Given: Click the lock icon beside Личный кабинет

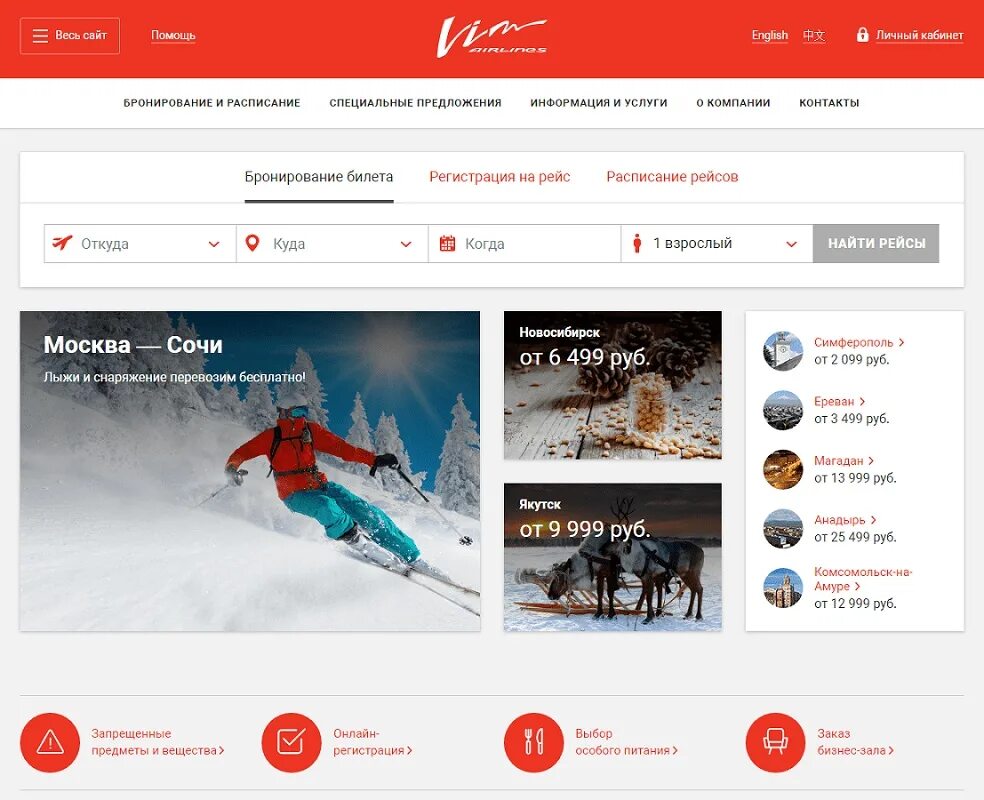Looking at the screenshot, I should (x=862, y=35).
